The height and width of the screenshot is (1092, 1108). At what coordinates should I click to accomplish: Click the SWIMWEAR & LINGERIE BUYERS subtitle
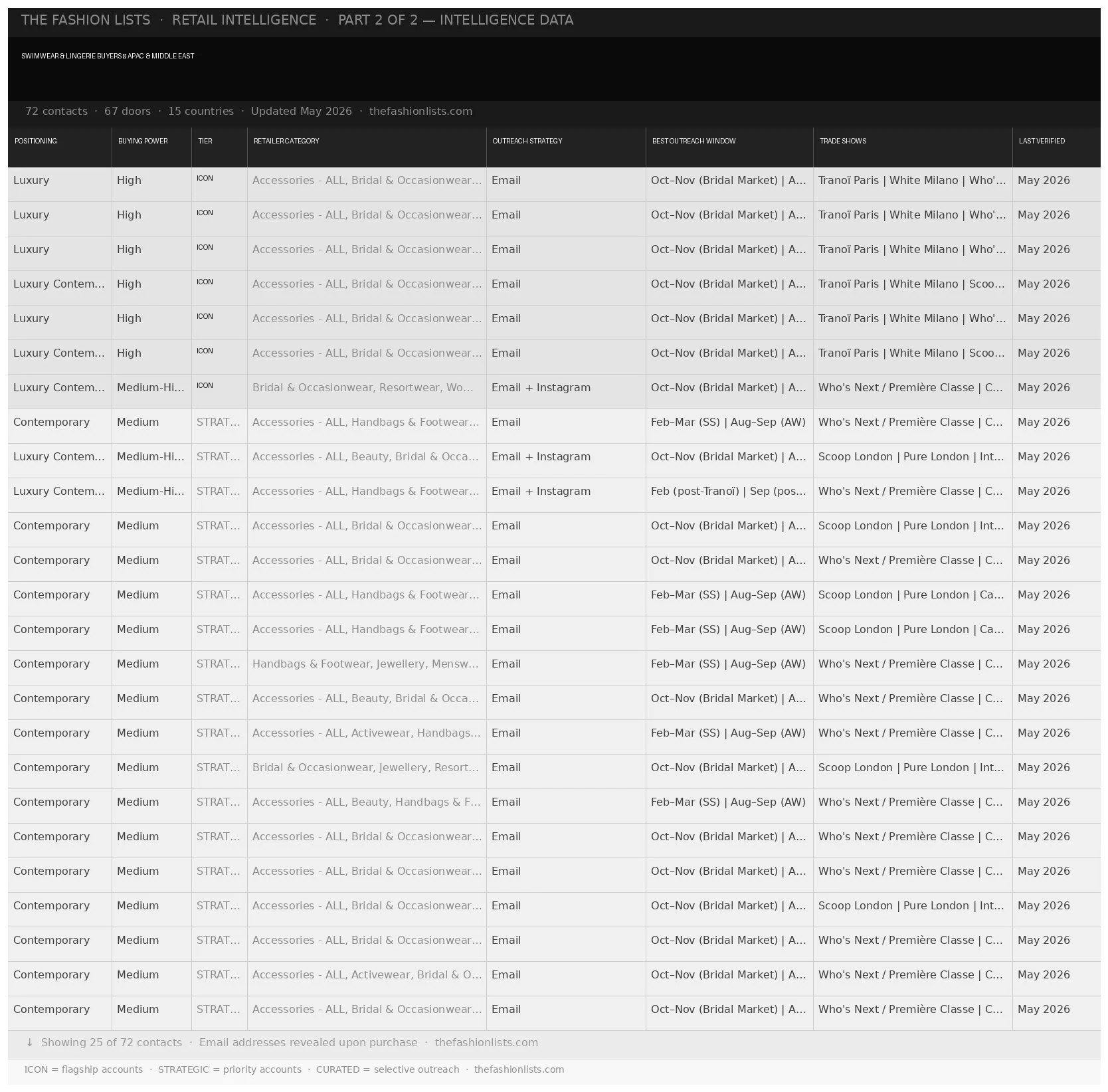click(x=108, y=56)
